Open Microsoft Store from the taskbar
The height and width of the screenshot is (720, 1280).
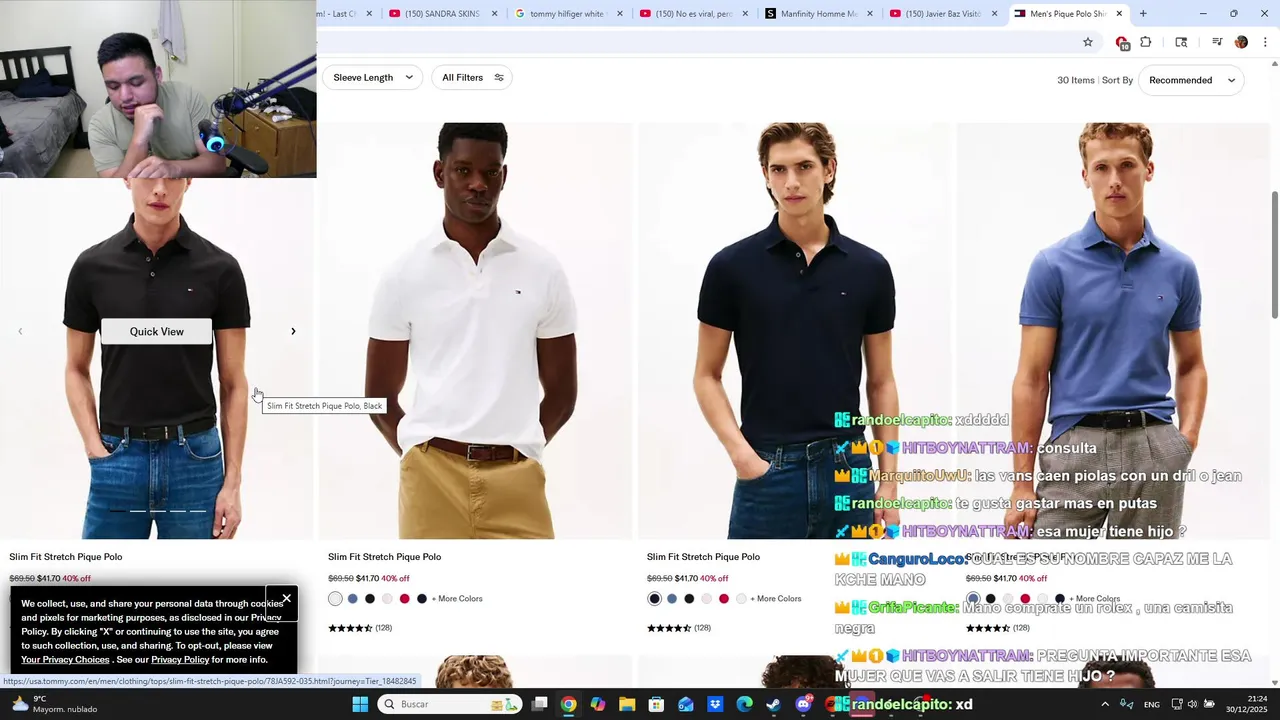(x=656, y=704)
